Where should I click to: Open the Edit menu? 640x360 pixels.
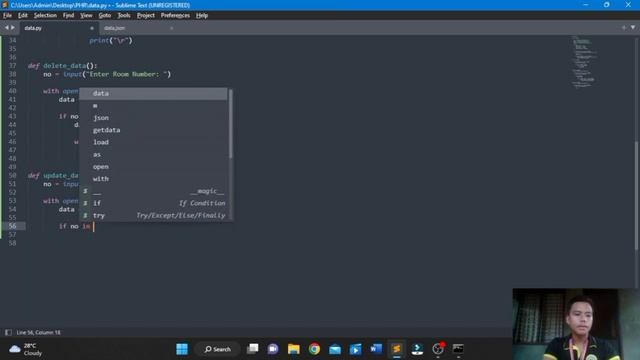coord(23,16)
